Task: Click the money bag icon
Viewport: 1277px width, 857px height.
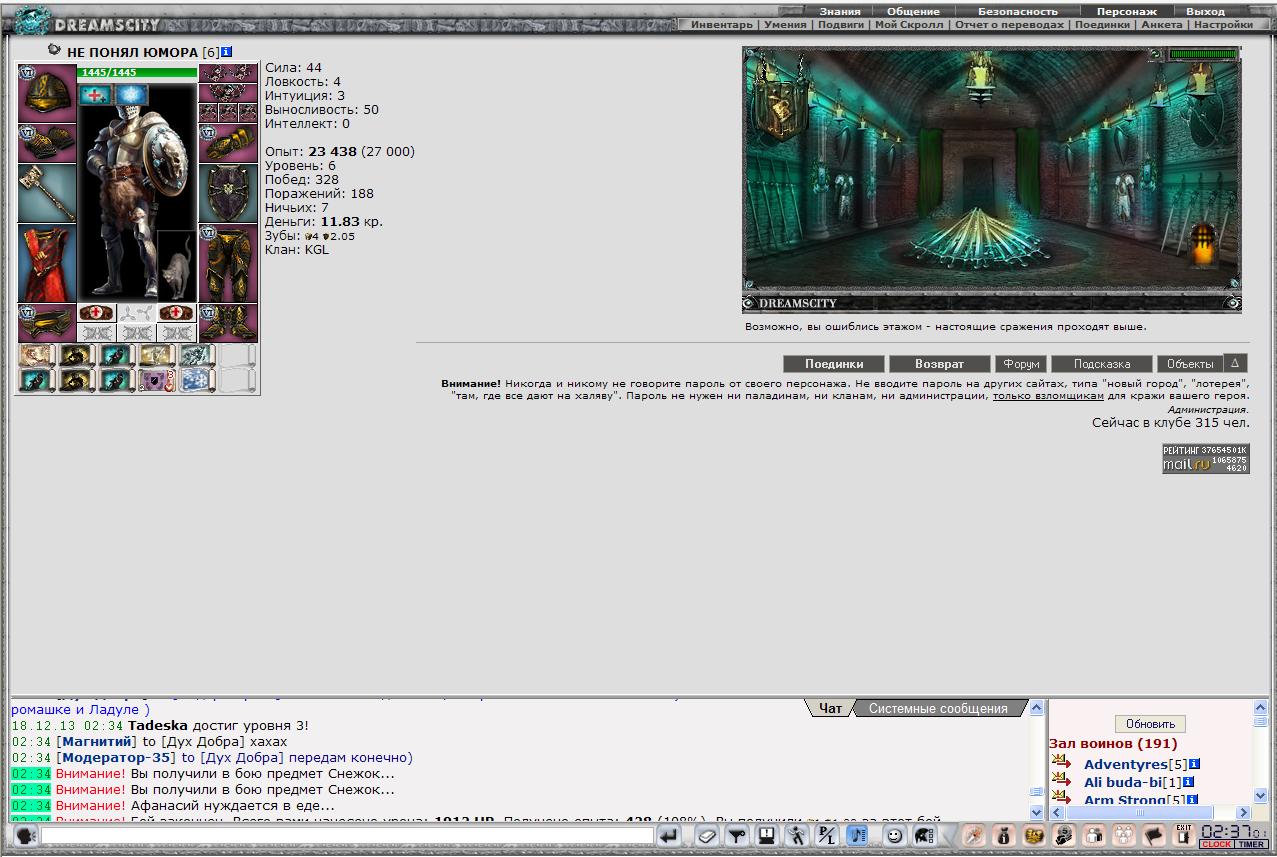Action: tap(1003, 836)
